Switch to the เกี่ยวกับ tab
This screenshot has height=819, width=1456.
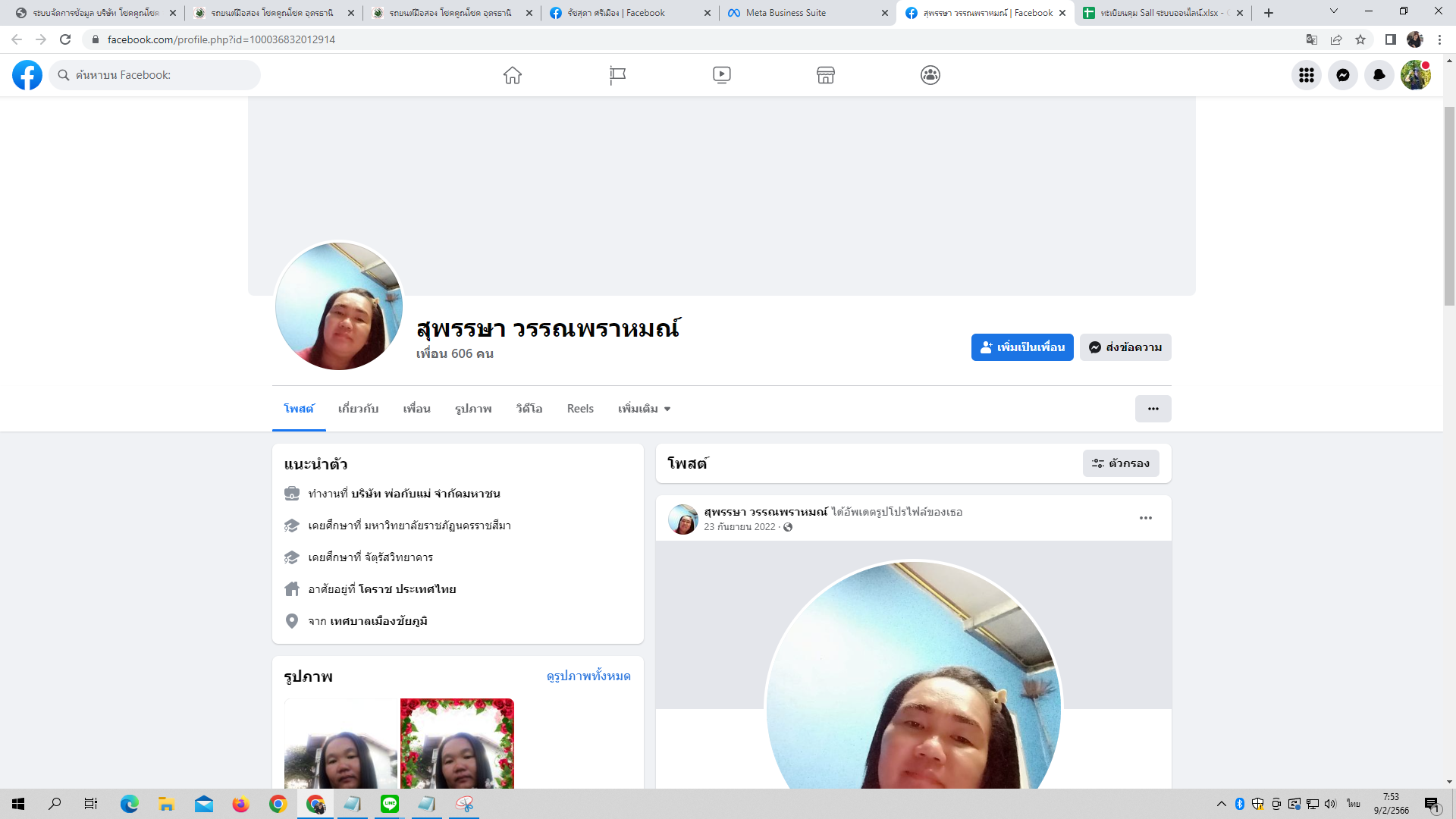pos(358,409)
